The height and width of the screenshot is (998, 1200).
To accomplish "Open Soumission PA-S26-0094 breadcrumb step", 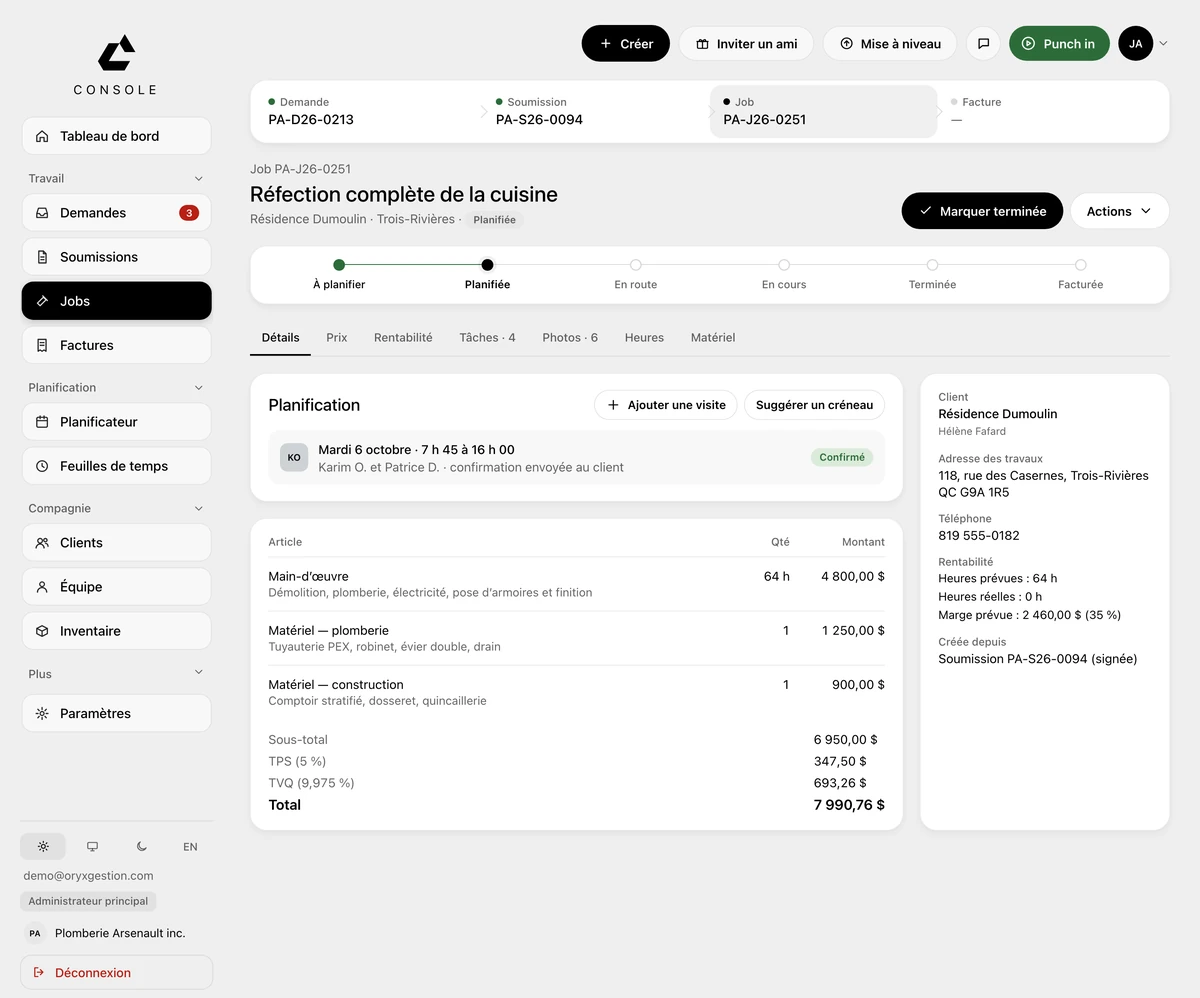I will point(596,111).
